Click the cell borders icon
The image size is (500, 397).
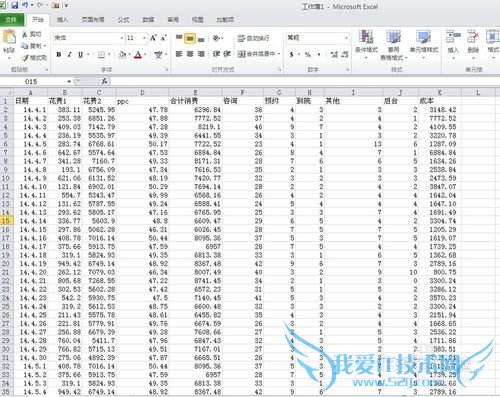click(102, 54)
